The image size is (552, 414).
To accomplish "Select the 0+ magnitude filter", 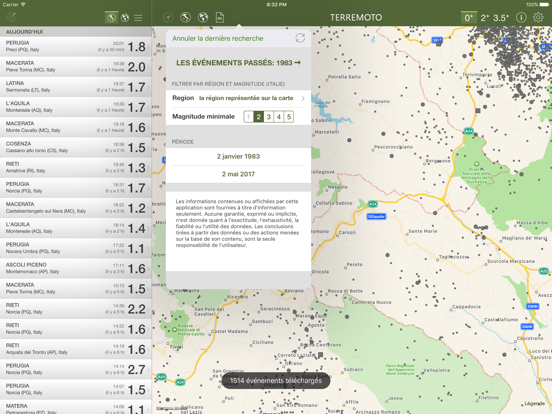I will coord(469,18).
